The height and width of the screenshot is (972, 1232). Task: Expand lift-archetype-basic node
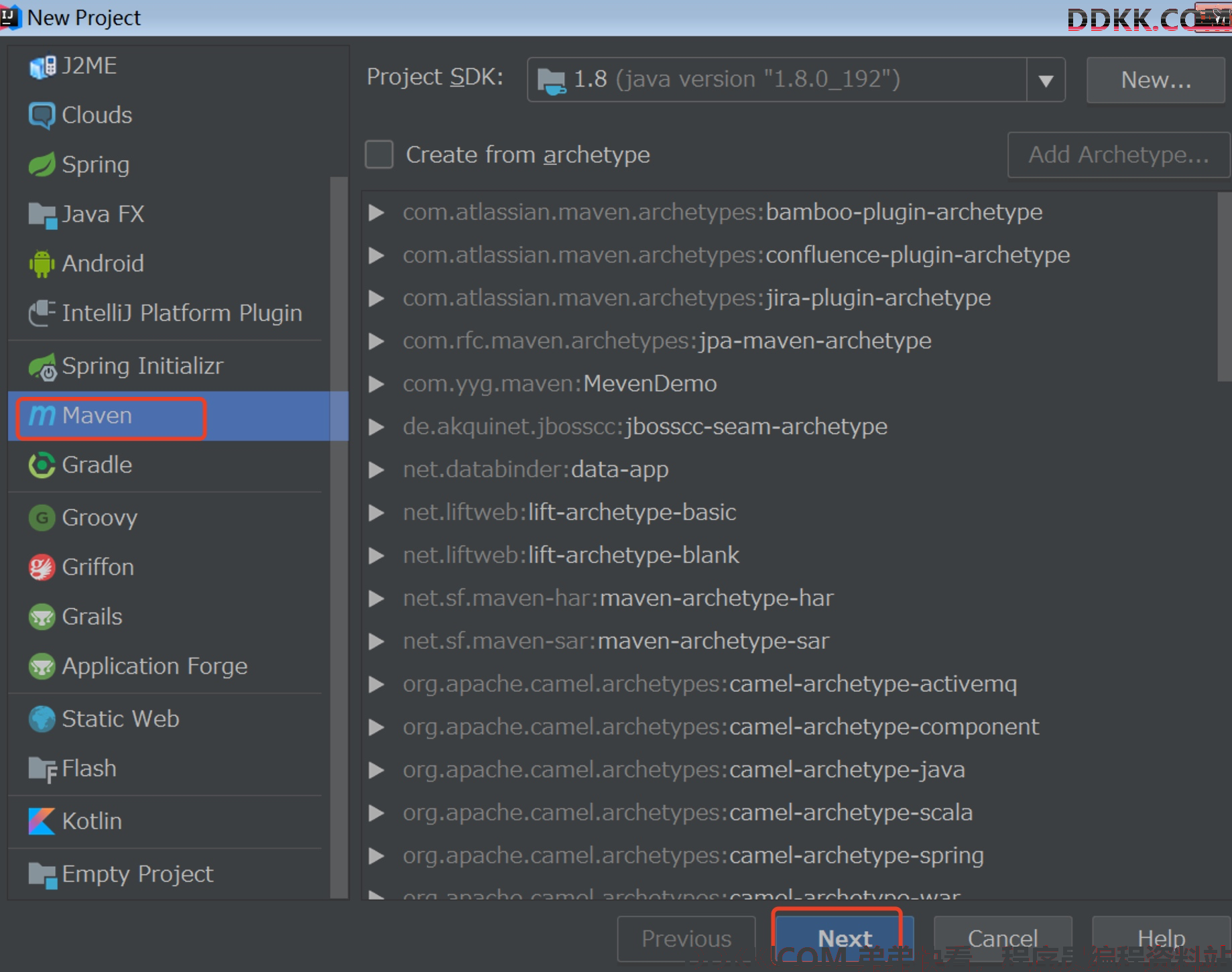pos(377,513)
